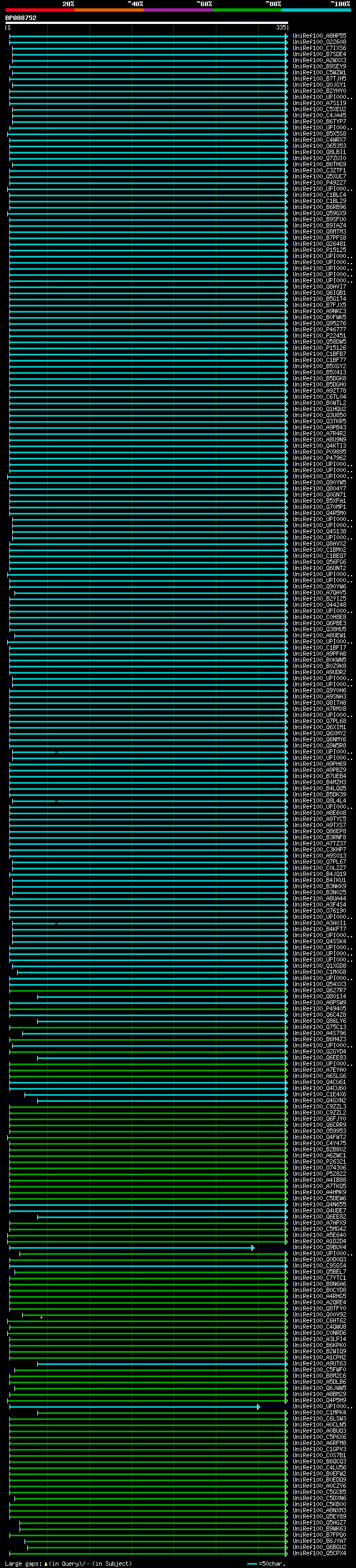Click the shortened cyan alignment bar of Q9BUV4

(131, 1248)
